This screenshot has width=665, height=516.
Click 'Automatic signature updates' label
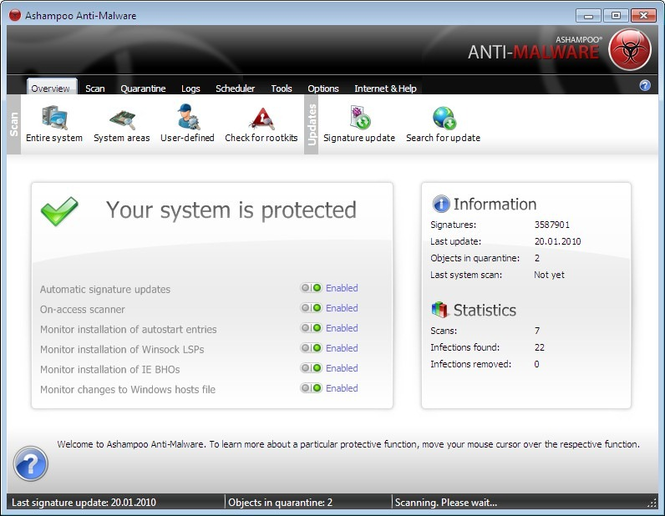(x=105, y=289)
